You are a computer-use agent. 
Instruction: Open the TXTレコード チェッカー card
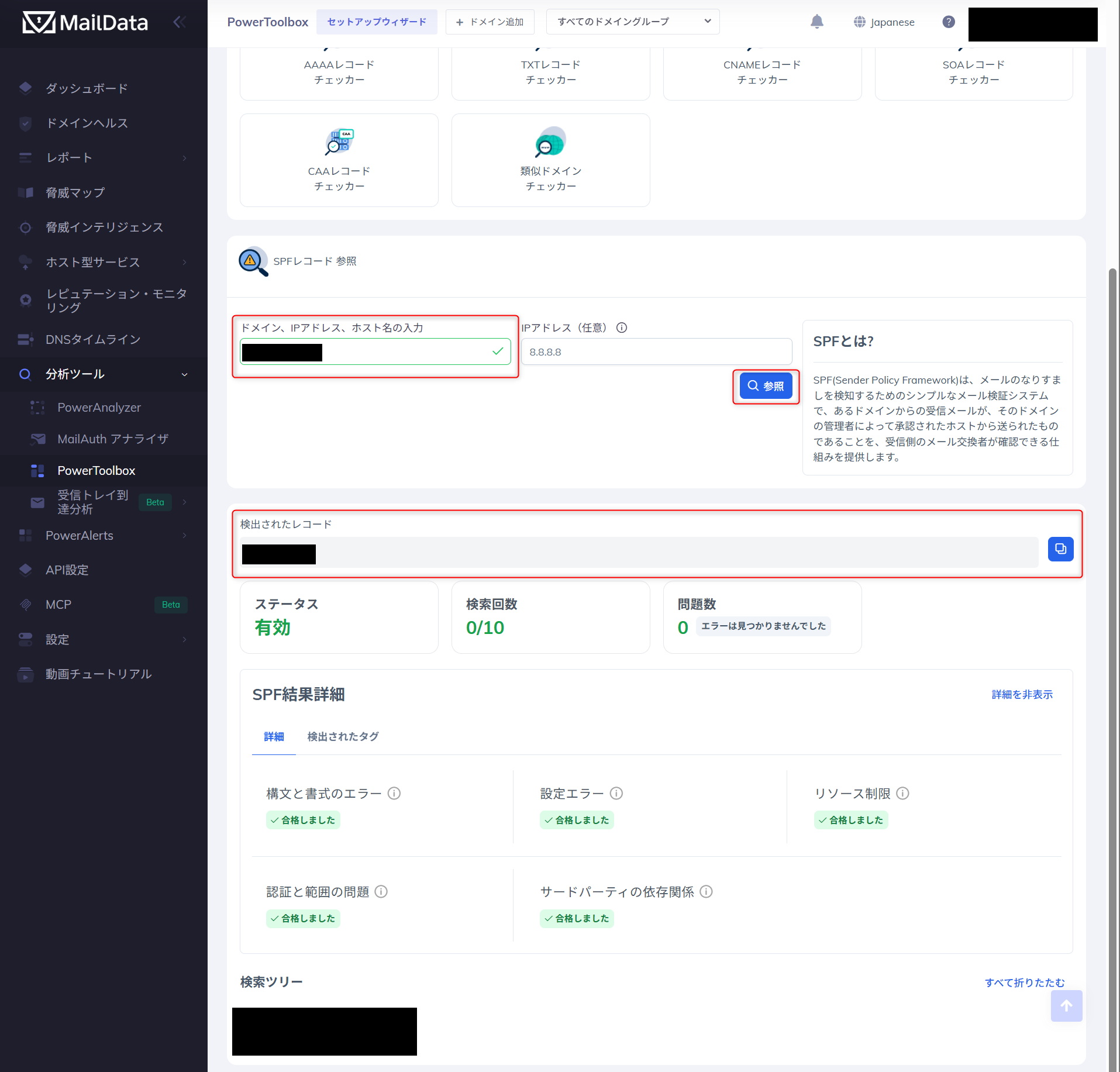[x=550, y=73]
